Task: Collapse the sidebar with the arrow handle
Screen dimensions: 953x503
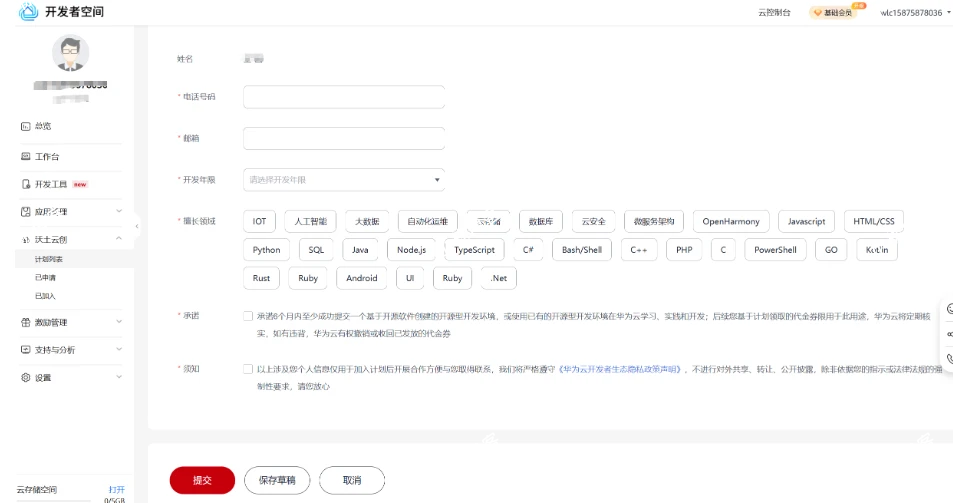Action: tap(137, 226)
